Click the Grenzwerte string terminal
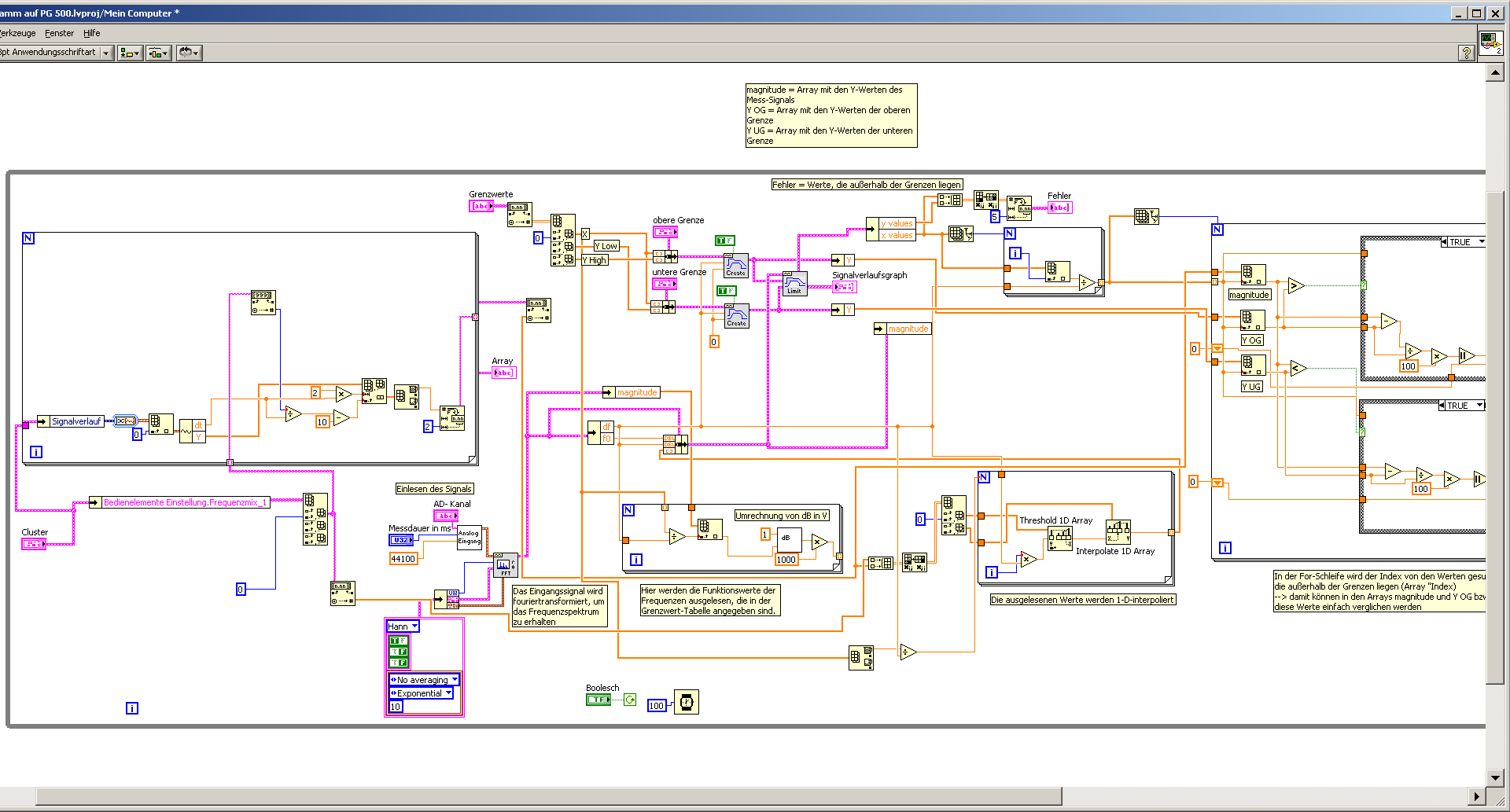Image resolution: width=1510 pixels, height=812 pixels. 481,206
